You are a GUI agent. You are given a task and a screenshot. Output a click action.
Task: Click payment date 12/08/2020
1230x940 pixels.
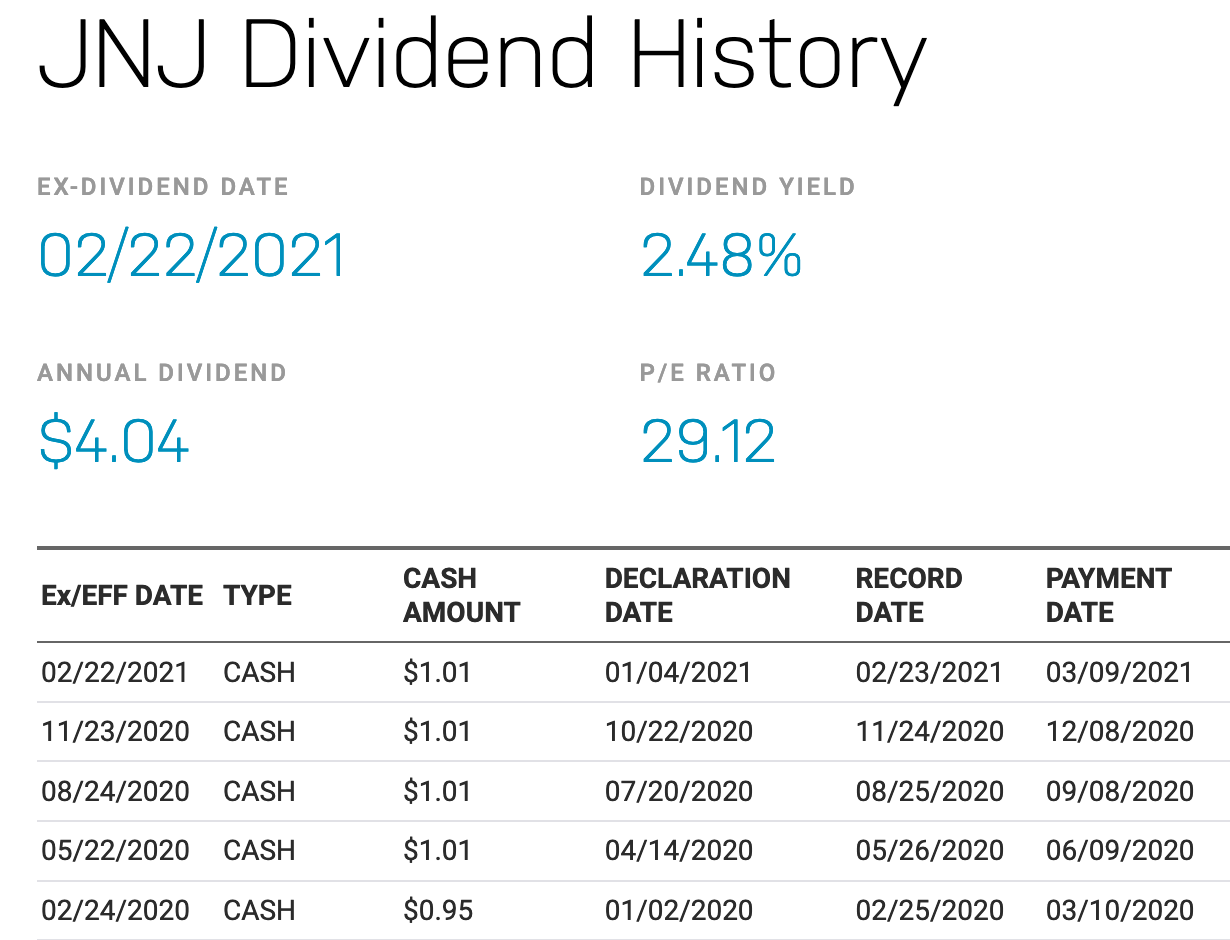(1120, 732)
